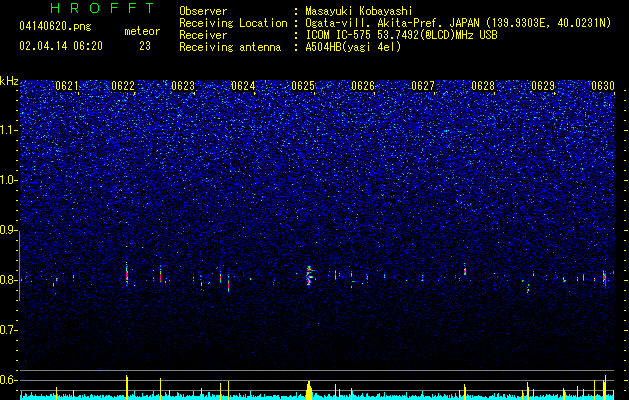This screenshot has width=629, height=400.
Task: Click the 0.8 kHz frequency axis label
Action: tap(8, 280)
